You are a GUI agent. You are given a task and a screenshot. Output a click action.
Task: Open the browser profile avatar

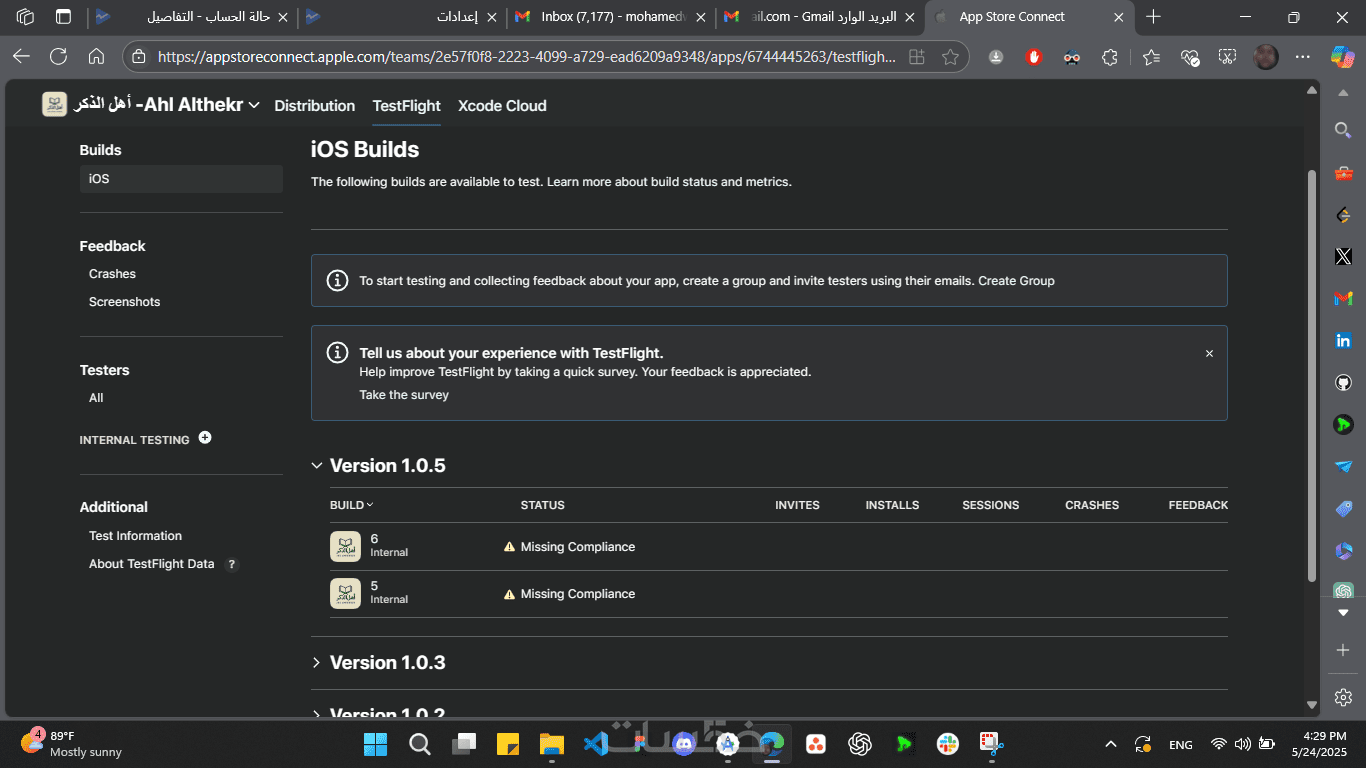[x=1266, y=57]
